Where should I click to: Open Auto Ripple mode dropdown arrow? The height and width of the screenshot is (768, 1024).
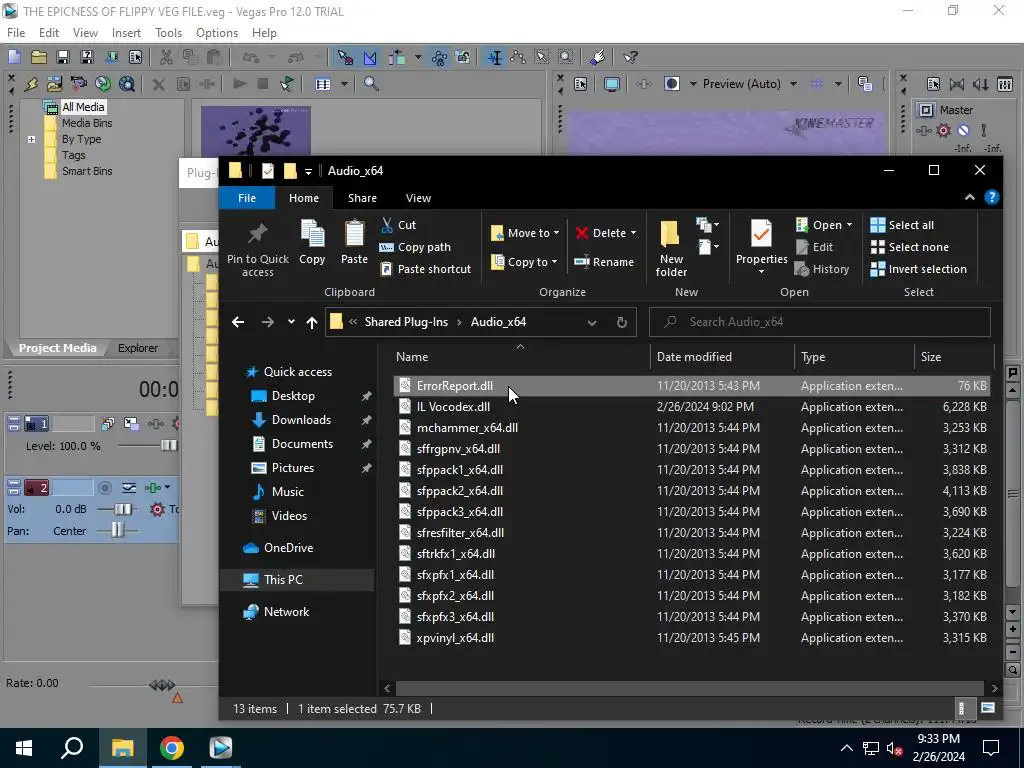(x=417, y=57)
